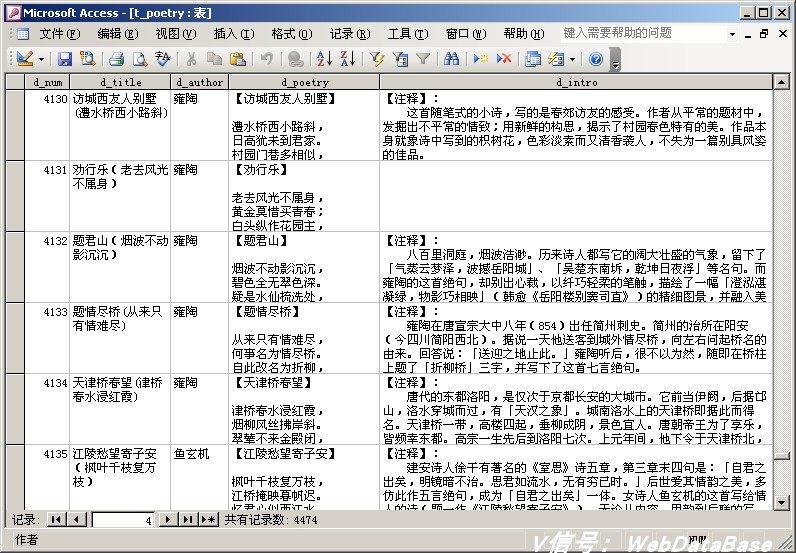Copy selection toolbar icon
This screenshot has height=553, width=796.
coord(215,59)
